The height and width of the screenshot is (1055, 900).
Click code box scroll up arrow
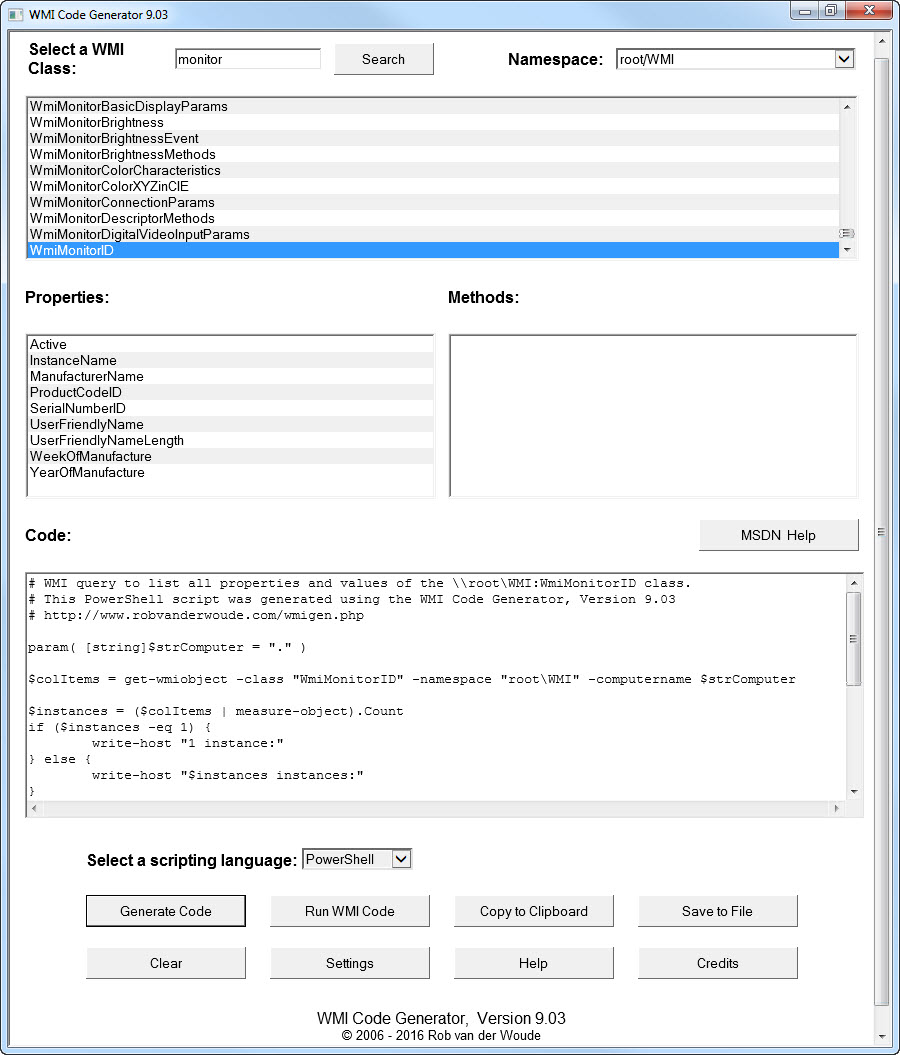click(854, 583)
